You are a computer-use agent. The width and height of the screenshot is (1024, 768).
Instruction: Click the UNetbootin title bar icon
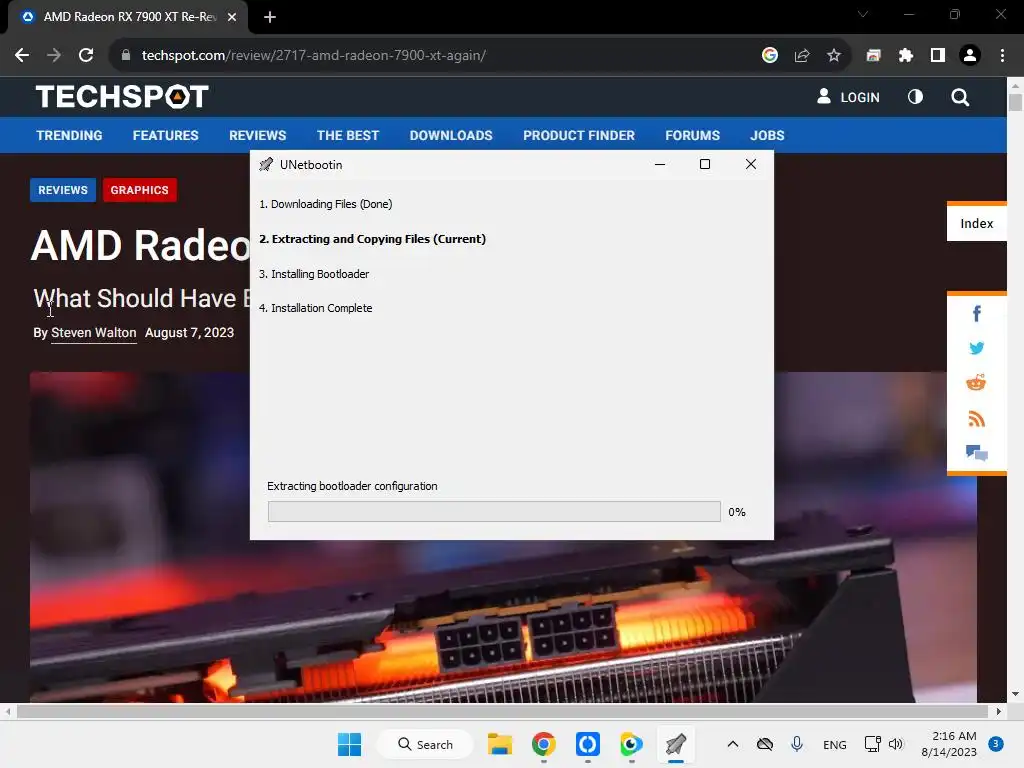click(266, 165)
